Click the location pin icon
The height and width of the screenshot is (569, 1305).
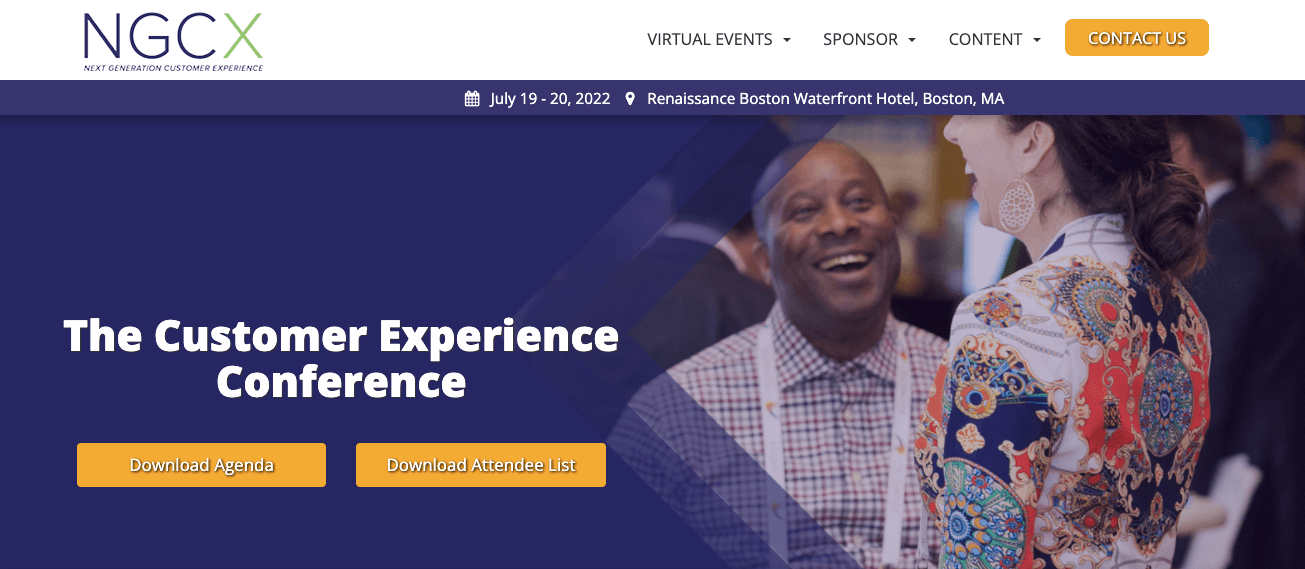pyautogui.click(x=630, y=99)
